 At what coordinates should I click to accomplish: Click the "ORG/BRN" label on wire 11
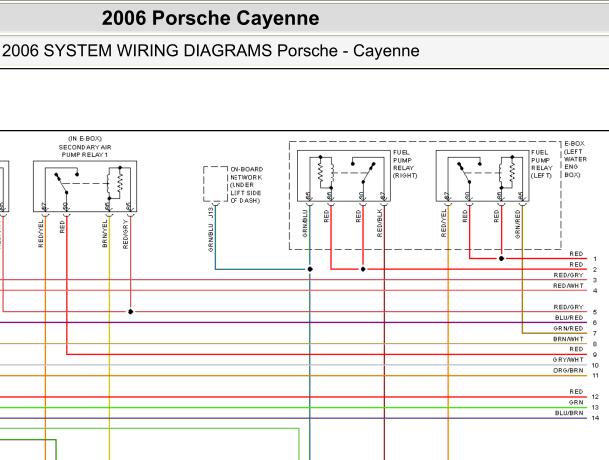point(568,371)
